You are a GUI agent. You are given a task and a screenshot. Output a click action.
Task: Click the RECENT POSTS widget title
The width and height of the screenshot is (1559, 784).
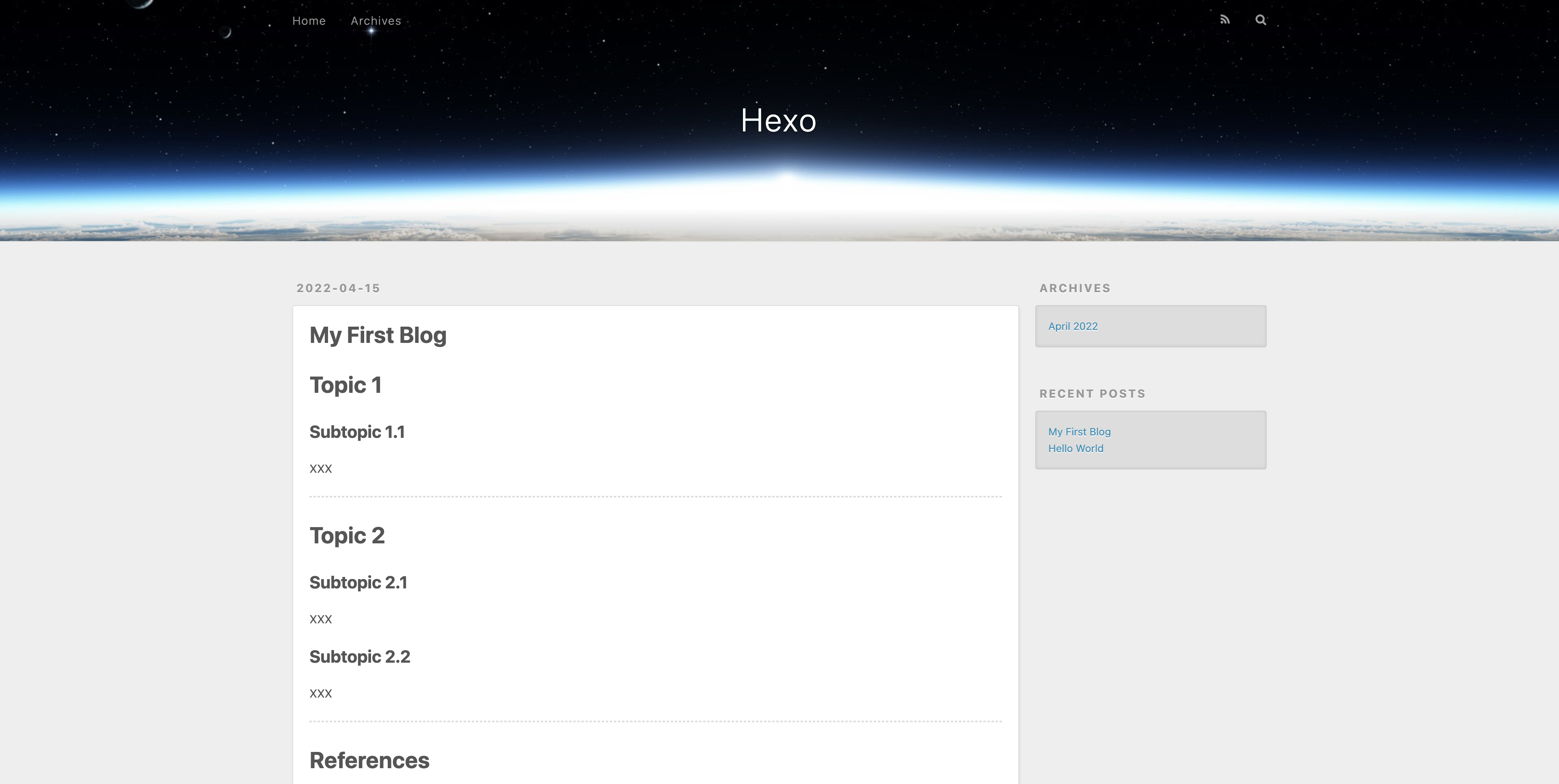pos(1093,394)
